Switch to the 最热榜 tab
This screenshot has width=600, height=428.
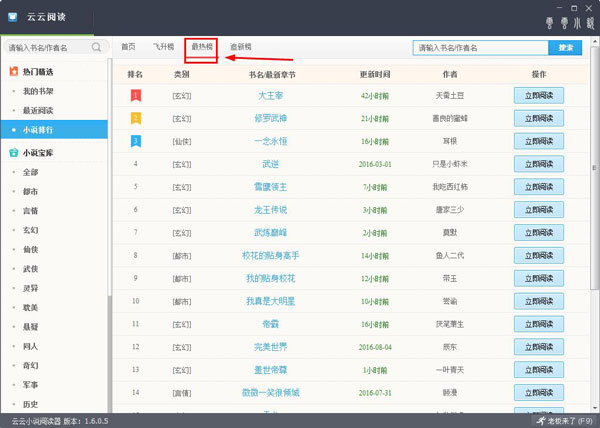pos(202,47)
